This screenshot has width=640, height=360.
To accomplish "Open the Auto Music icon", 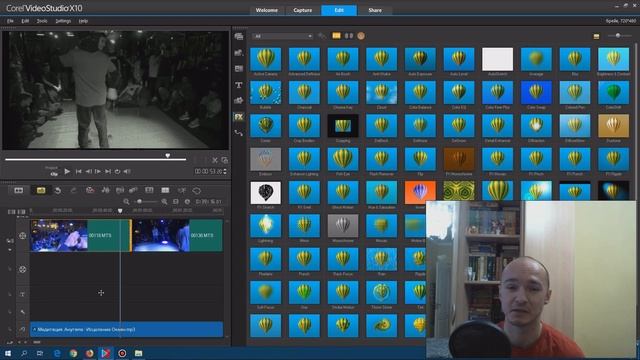I will click(120, 191).
